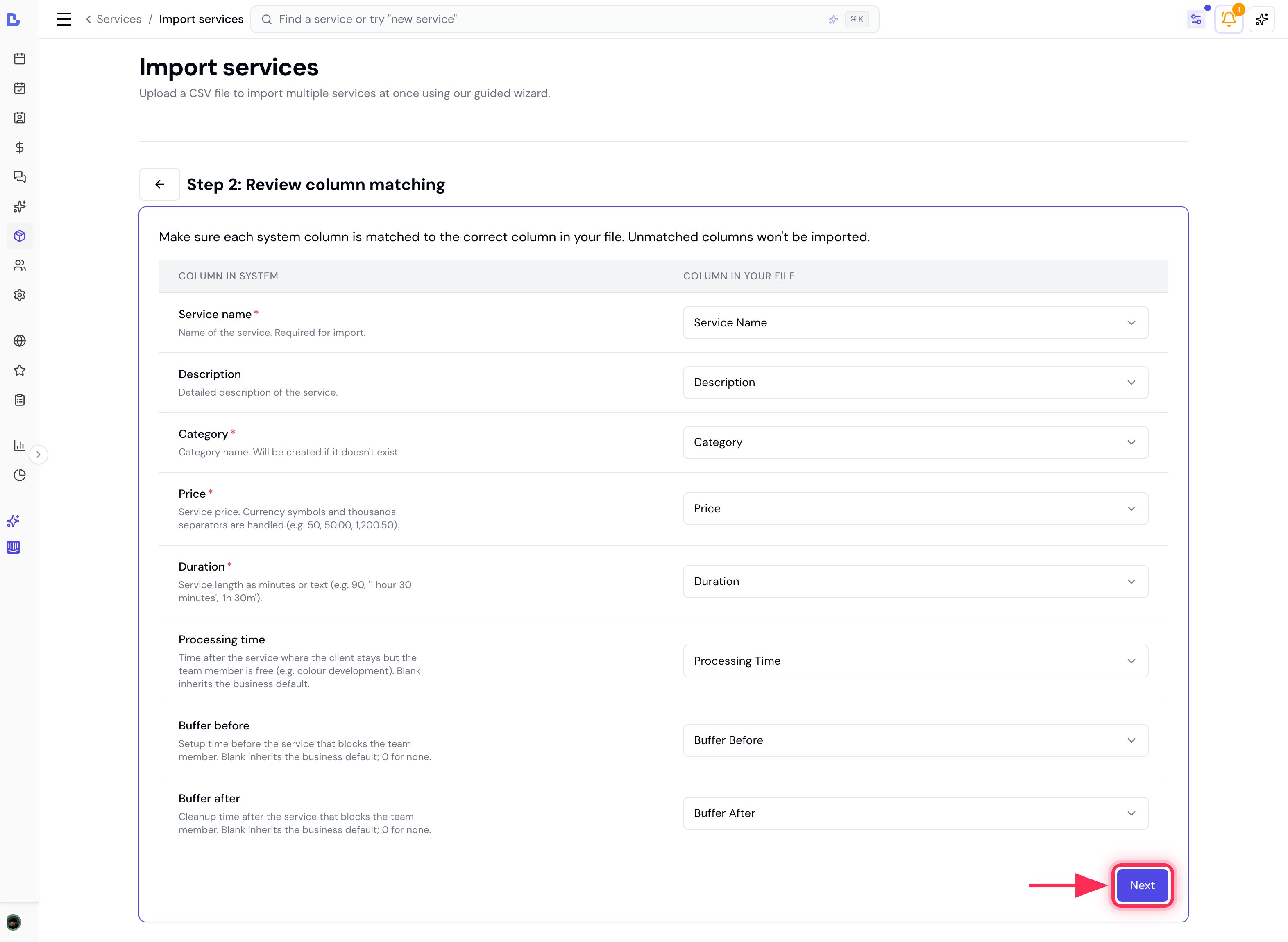1288x942 pixels.
Task: Click the ⌘K shortcut badge in the search bar
Action: pos(857,19)
